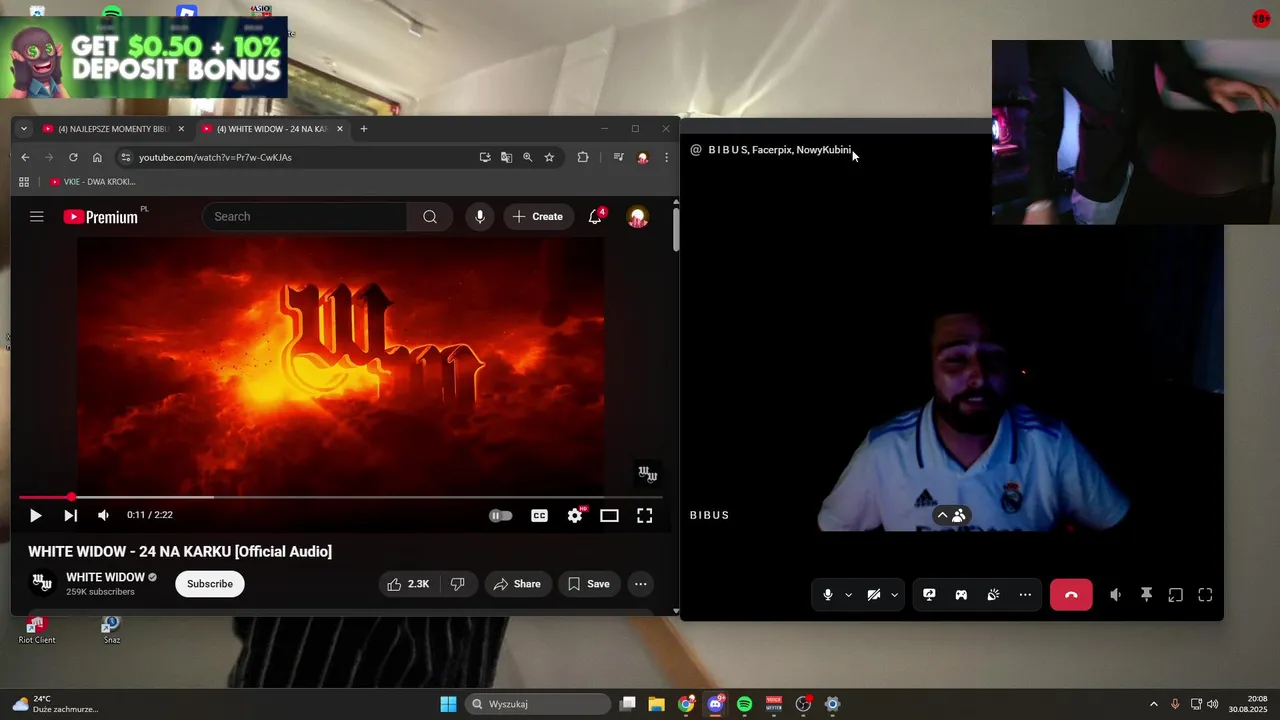The height and width of the screenshot is (720, 1280).
Task: Open WHITE WIDOW channel avatar
Action: coord(41,583)
